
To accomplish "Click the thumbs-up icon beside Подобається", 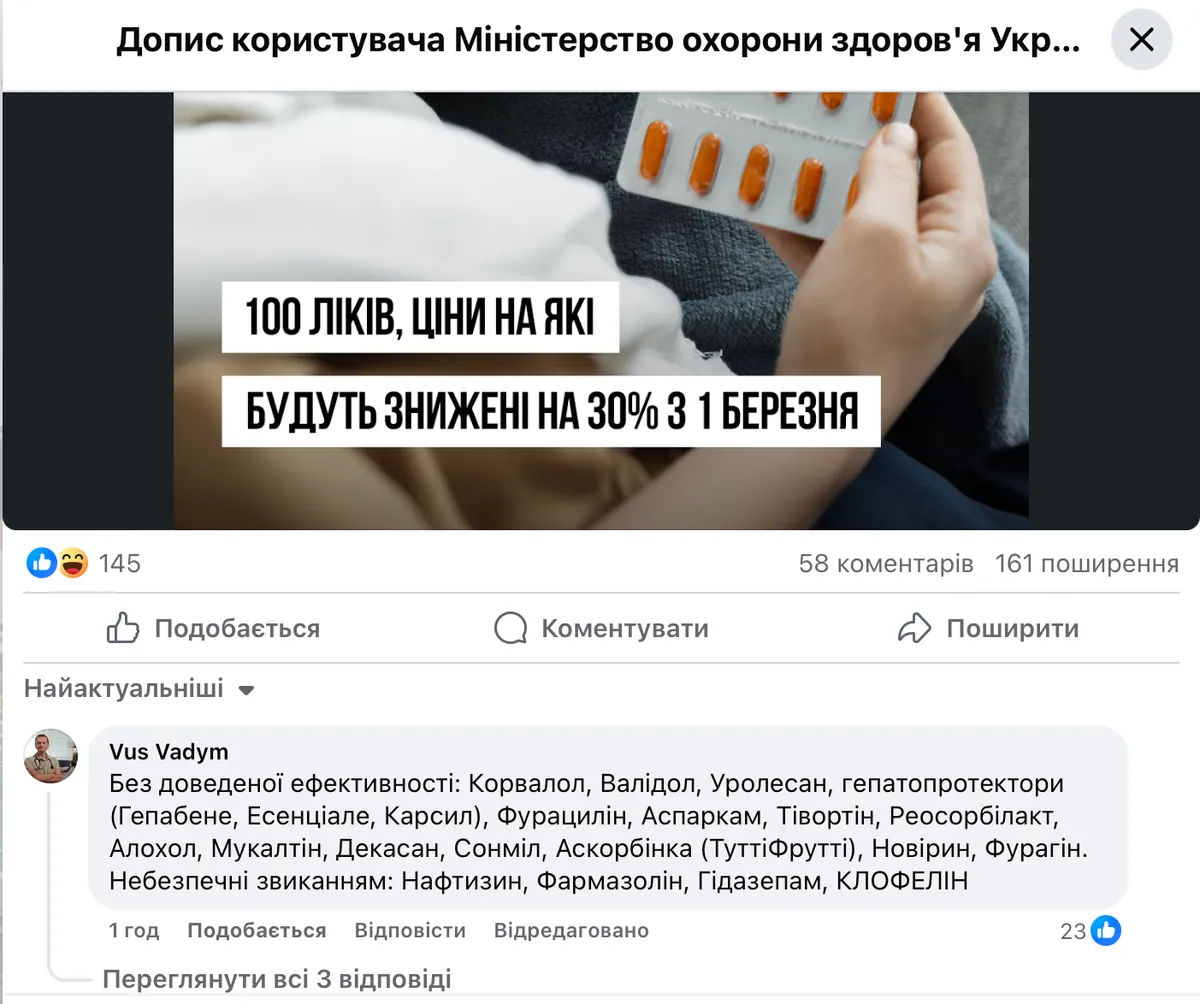I will [122, 628].
